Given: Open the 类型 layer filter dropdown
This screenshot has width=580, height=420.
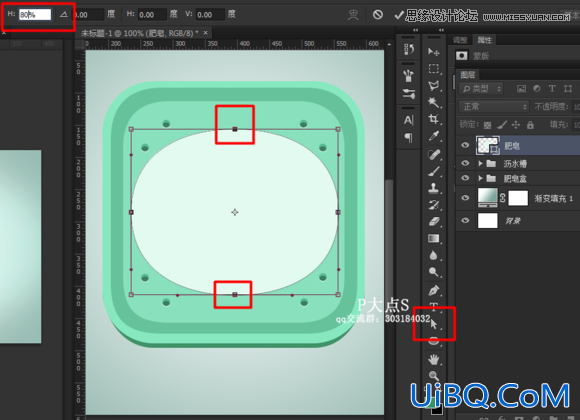Looking at the screenshot, I should [481, 88].
